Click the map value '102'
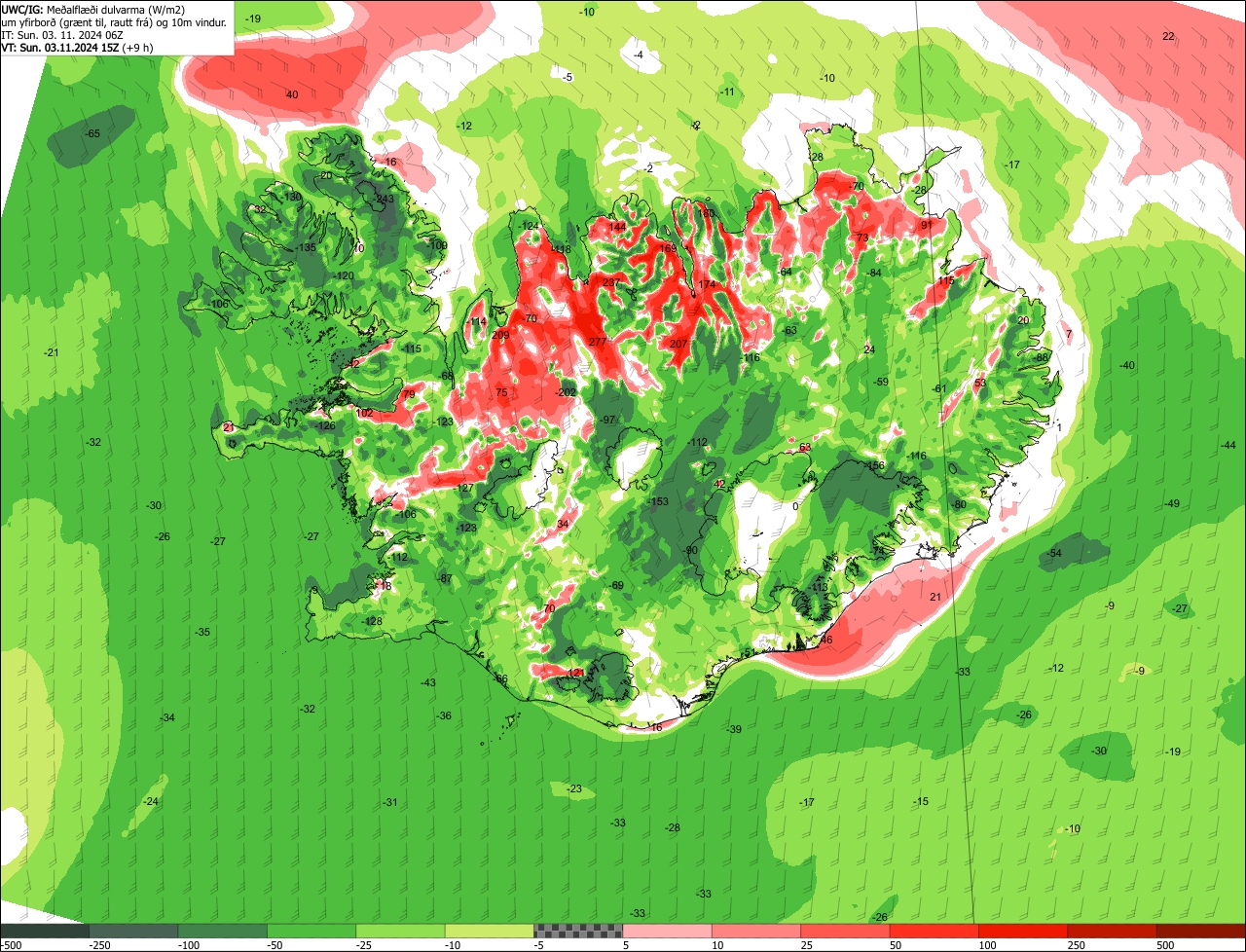The image size is (1246, 952). pos(364,413)
